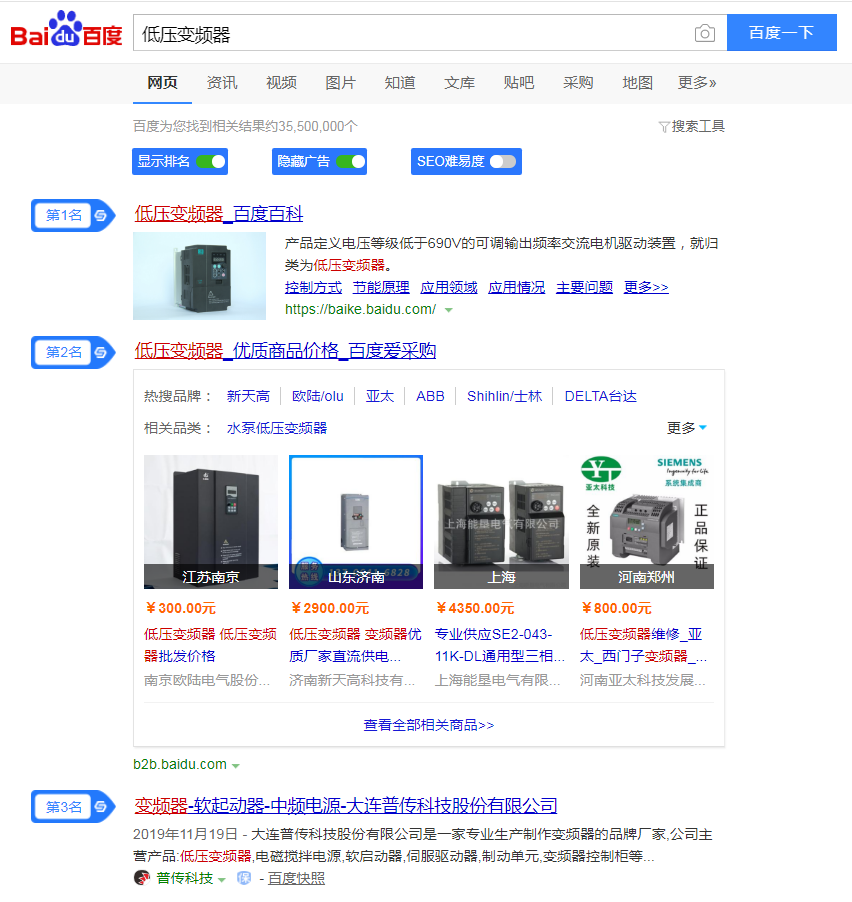Open the 低压变频器维修_亚太_西门子 product title
This screenshot has width=852, height=902.
click(644, 645)
